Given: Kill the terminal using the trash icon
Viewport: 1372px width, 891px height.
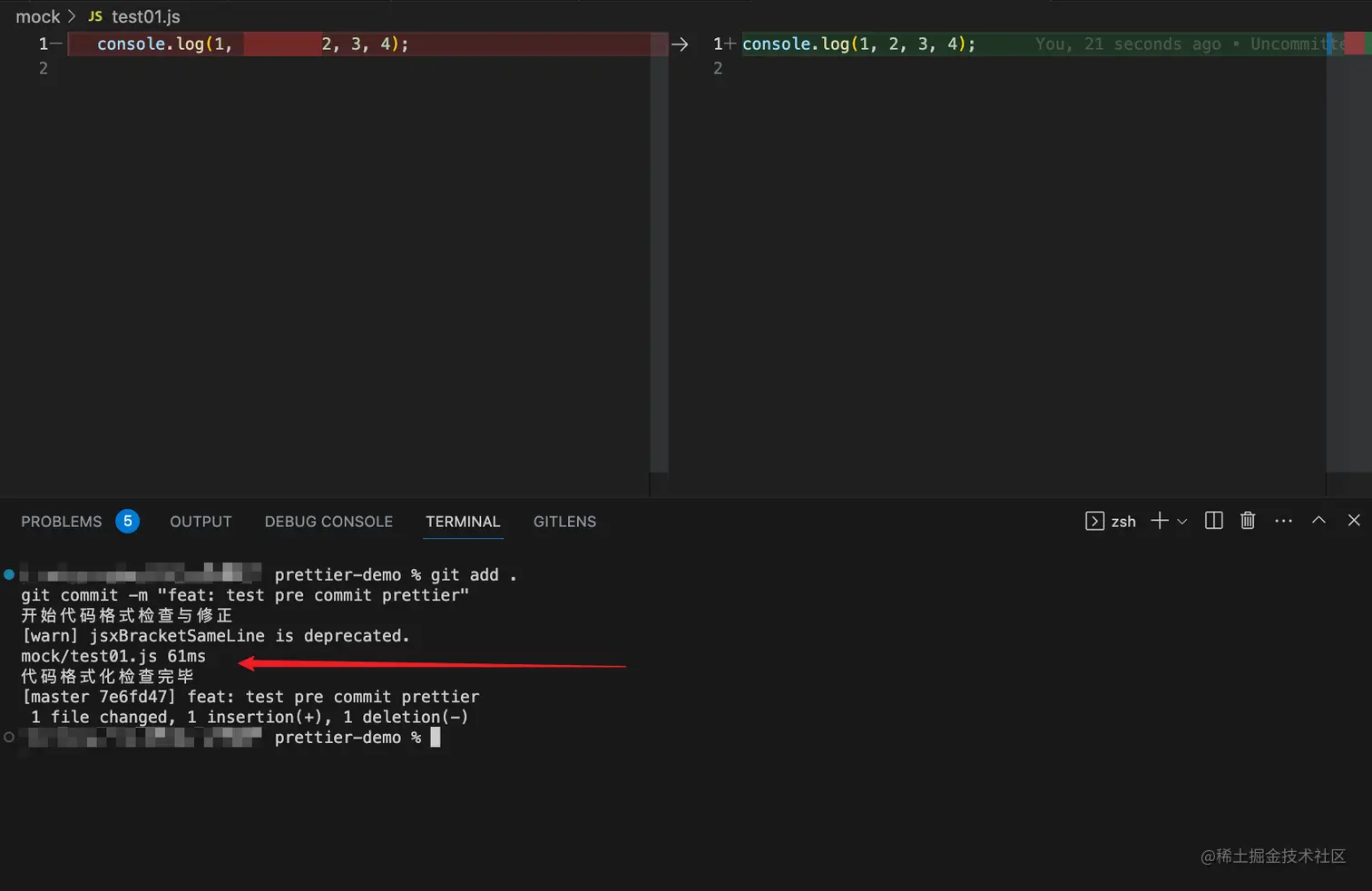Looking at the screenshot, I should pyautogui.click(x=1248, y=520).
